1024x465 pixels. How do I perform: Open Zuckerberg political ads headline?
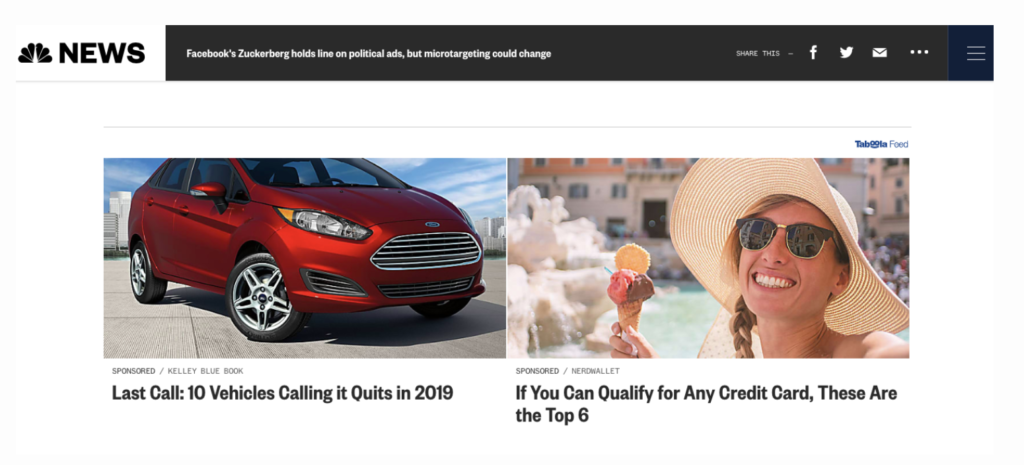coord(368,54)
